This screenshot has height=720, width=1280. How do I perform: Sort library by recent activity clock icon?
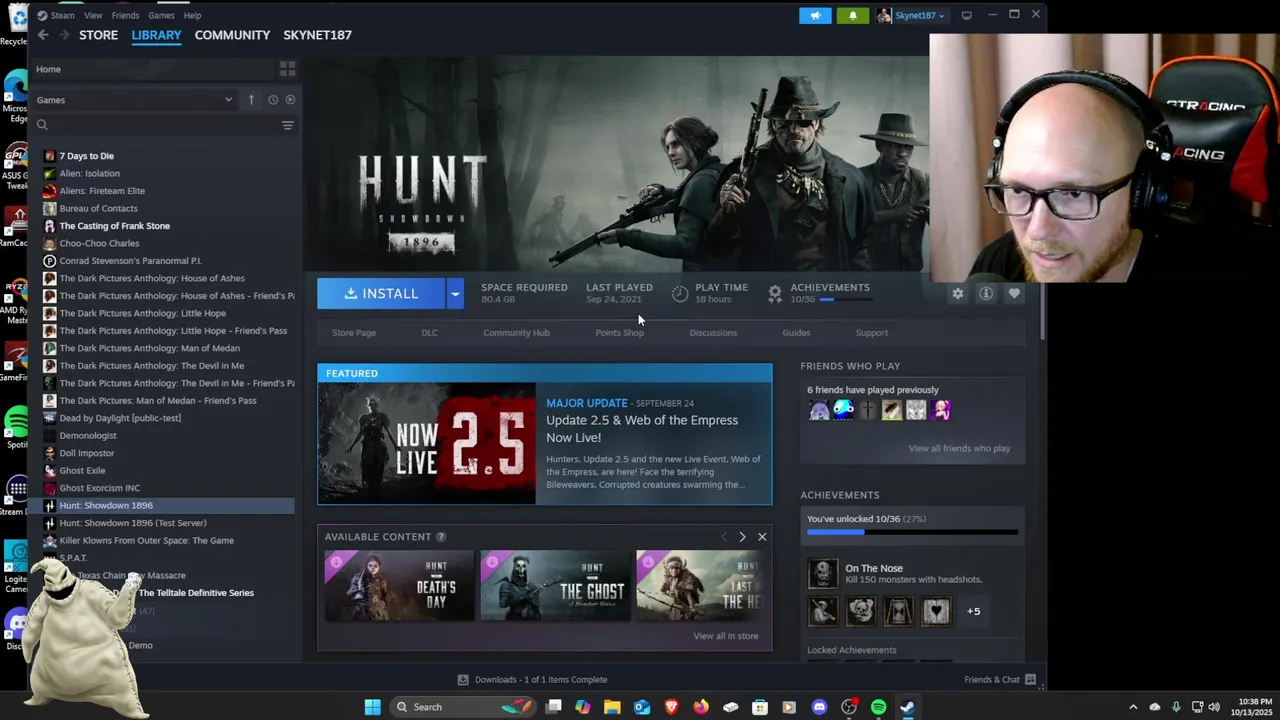point(273,100)
